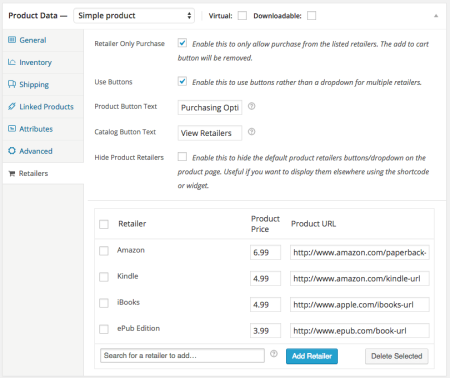Enable Hide Product Retailers checkbox
The height and width of the screenshot is (378, 450).
point(182,157)
